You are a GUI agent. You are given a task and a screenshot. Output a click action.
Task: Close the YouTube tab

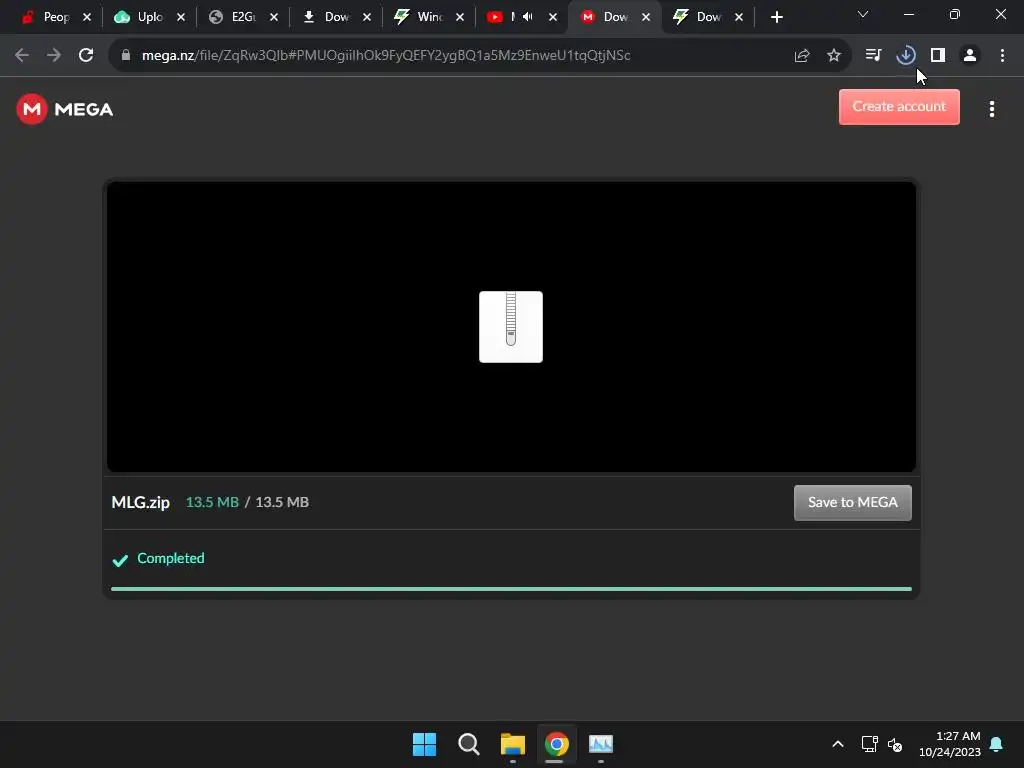click(x=553, y=17)
